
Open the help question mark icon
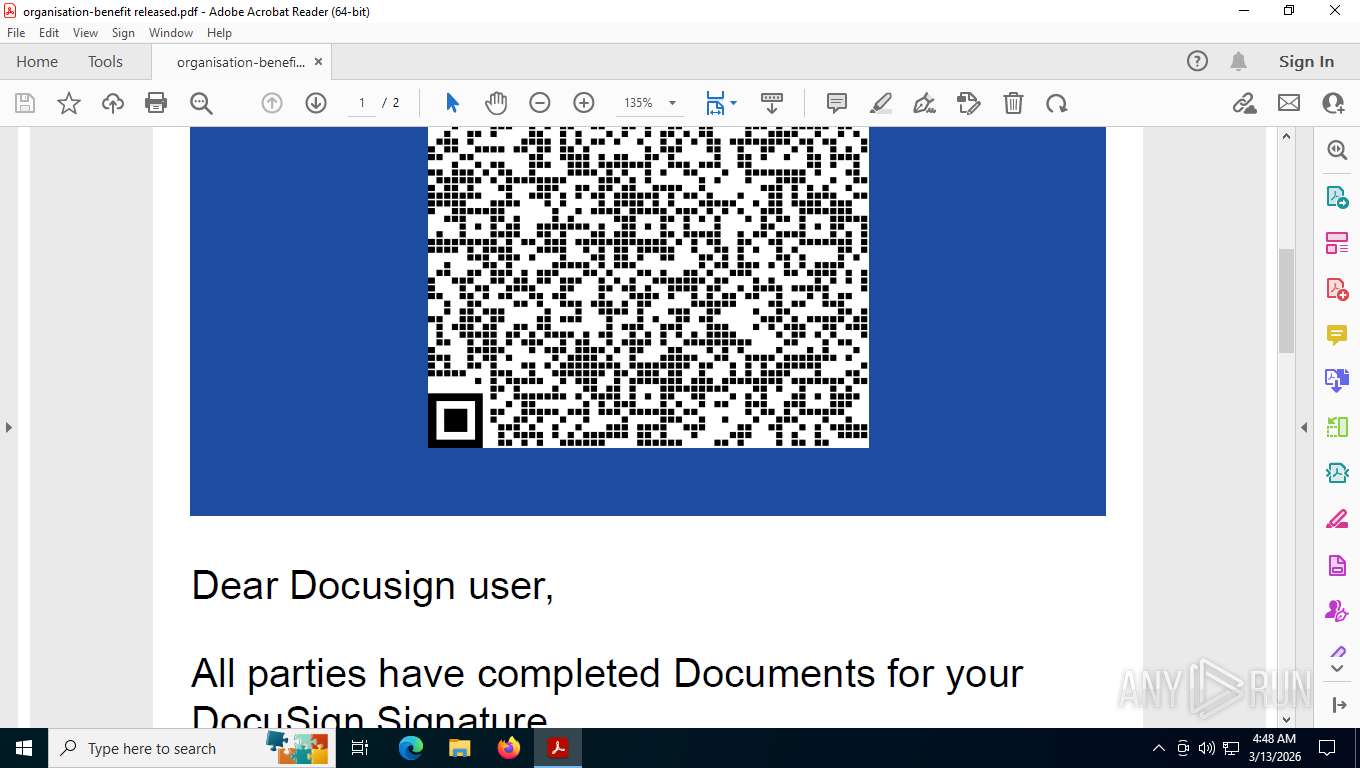tap(1197, 61)
